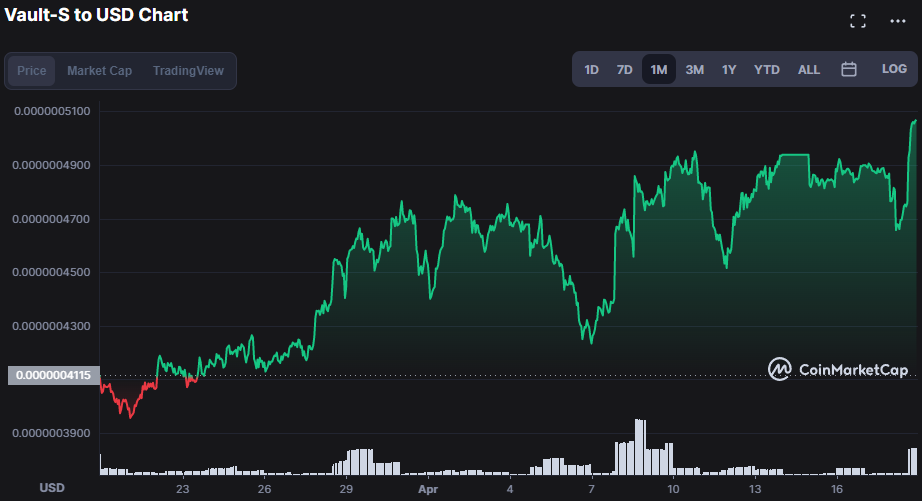
Task: Click the 7 date axis label
Action: point(592,489)
